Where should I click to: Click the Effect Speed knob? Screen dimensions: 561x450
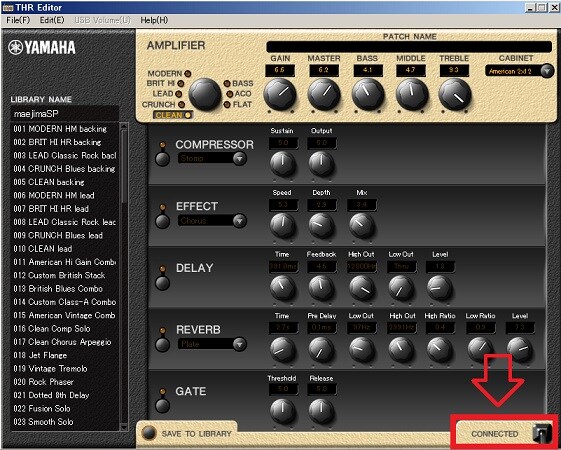pyautogui.click(x=283, y=226)
